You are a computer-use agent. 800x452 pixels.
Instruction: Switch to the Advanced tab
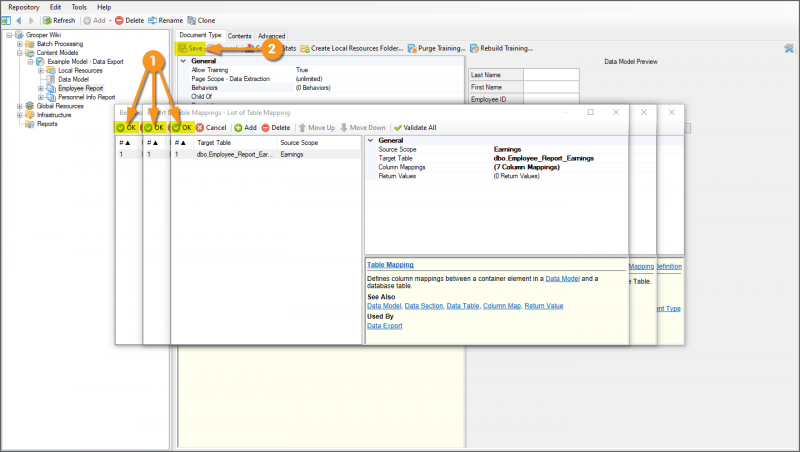point(271,36)
